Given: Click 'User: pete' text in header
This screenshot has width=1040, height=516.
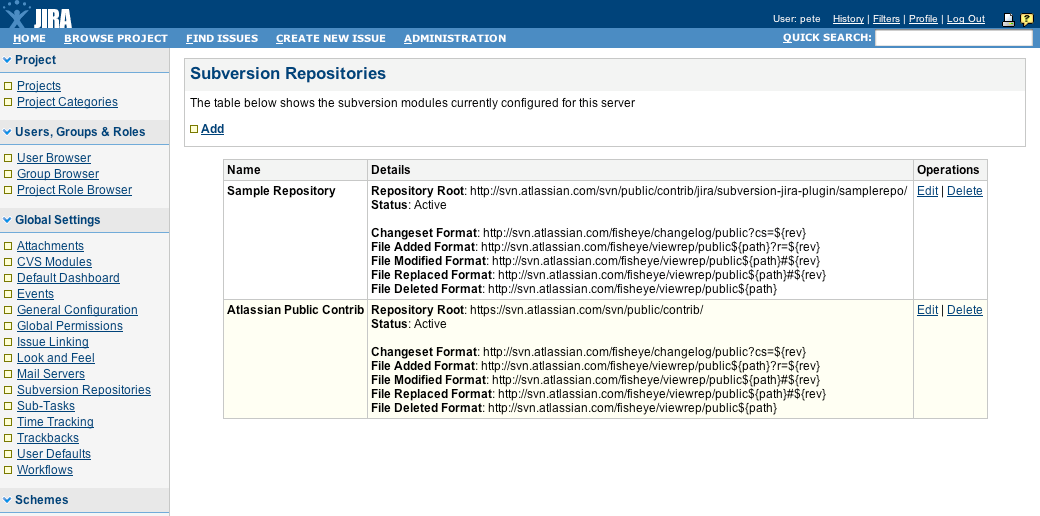Looking at the screenshot, I should pos(797,19).
